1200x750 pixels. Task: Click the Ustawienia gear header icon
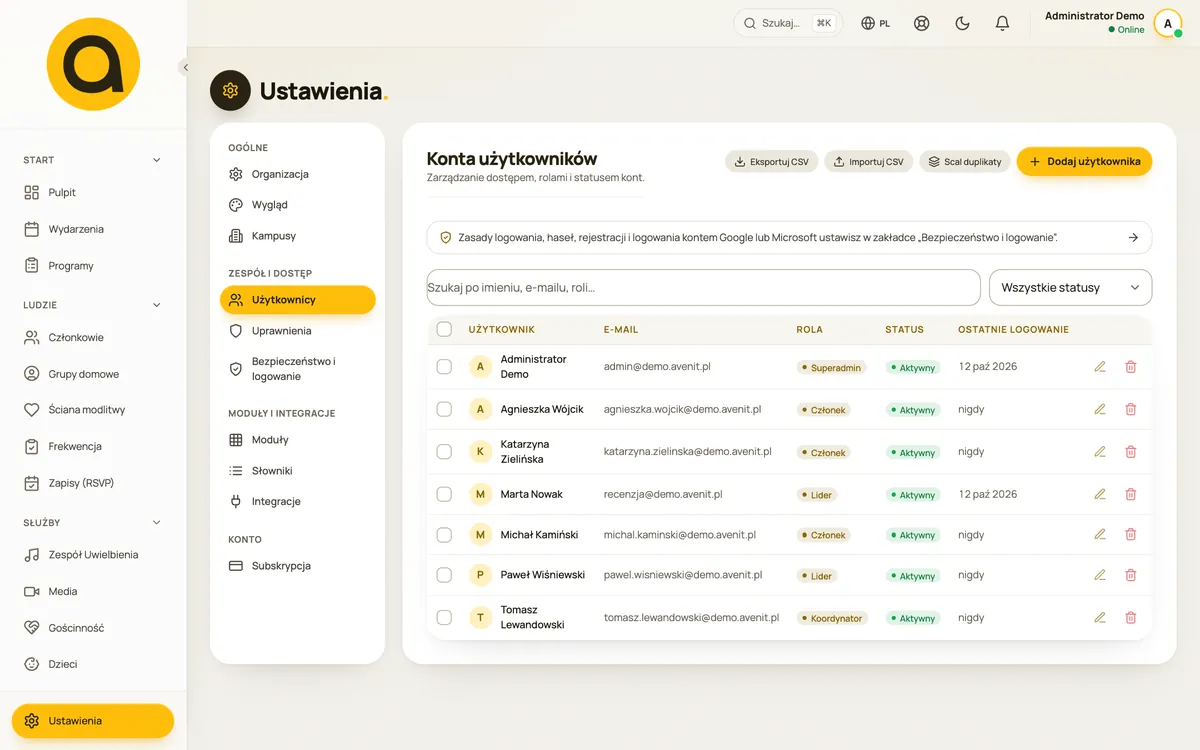(230, 91)
